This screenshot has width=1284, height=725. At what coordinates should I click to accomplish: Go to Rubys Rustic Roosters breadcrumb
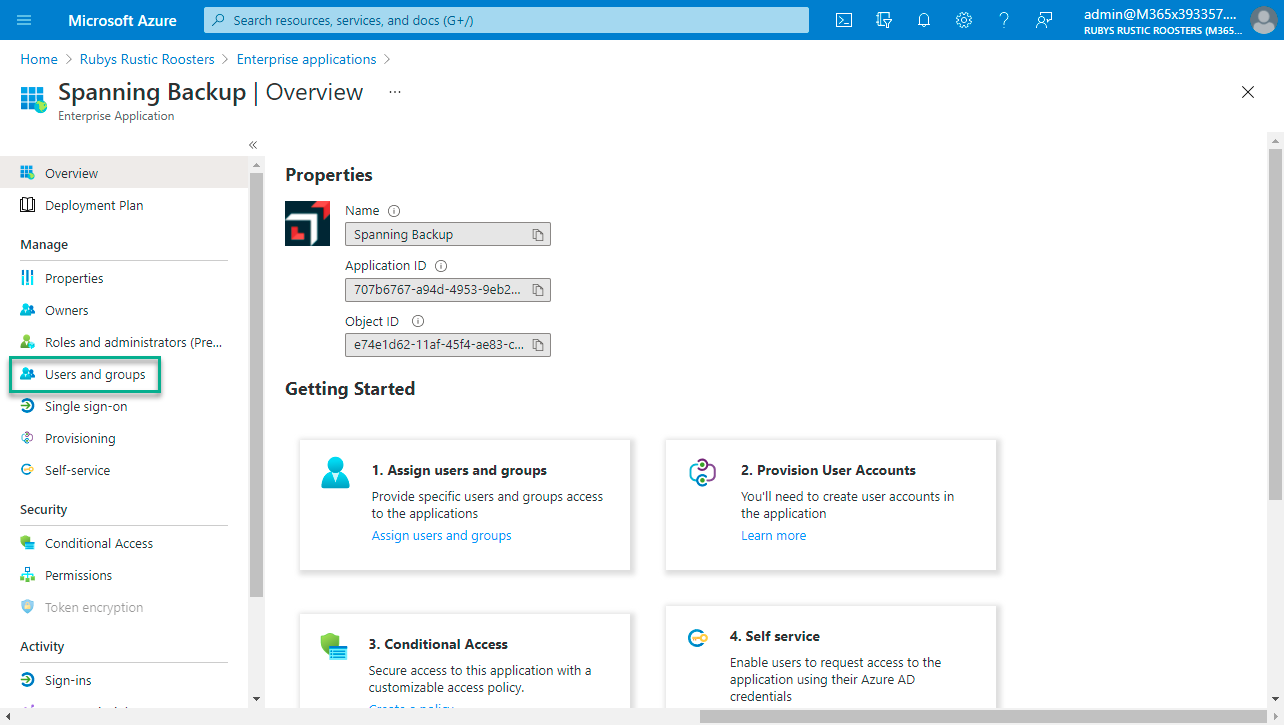[x=147, y=59]
